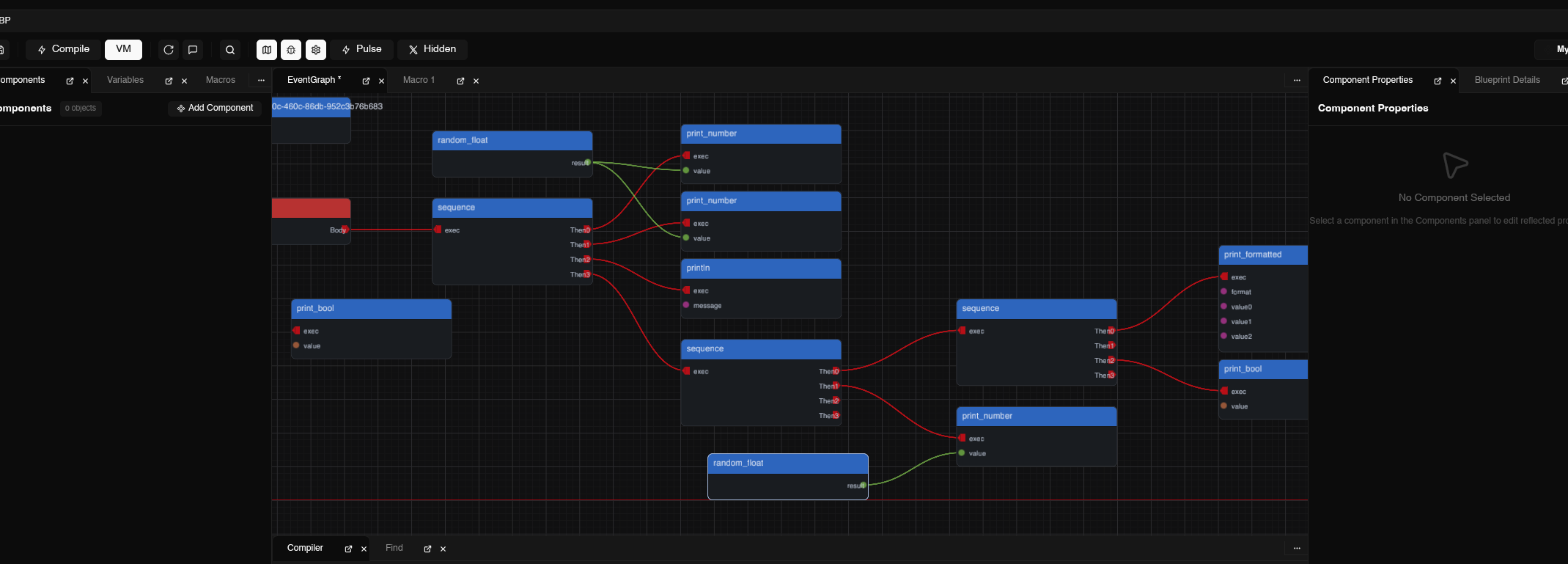Click the Component Properties panel heading
This screenshot has height=564, width=1568.
point(1373,108)
